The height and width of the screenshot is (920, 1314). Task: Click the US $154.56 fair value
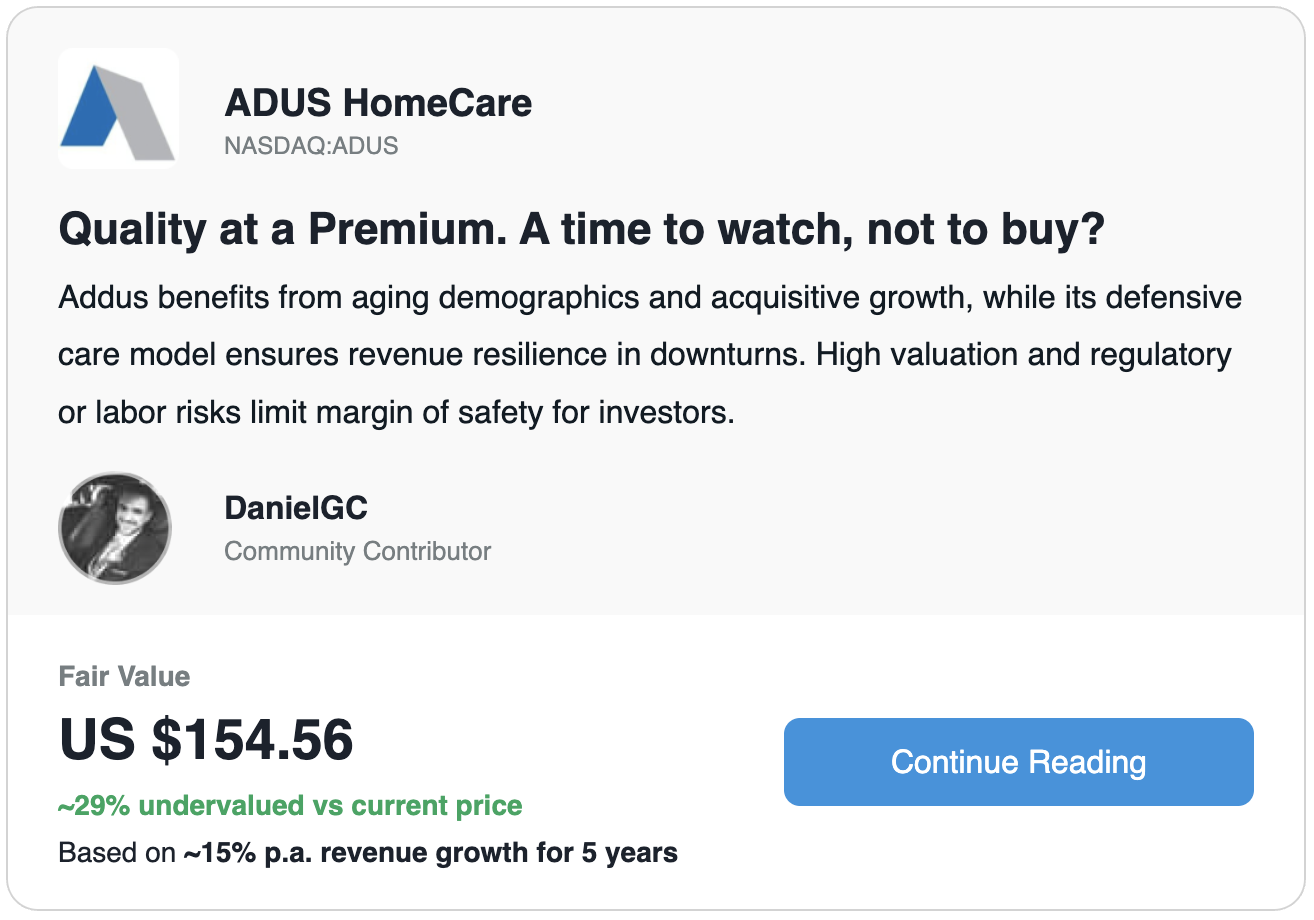pyautogui.click(x=206, y=740)
